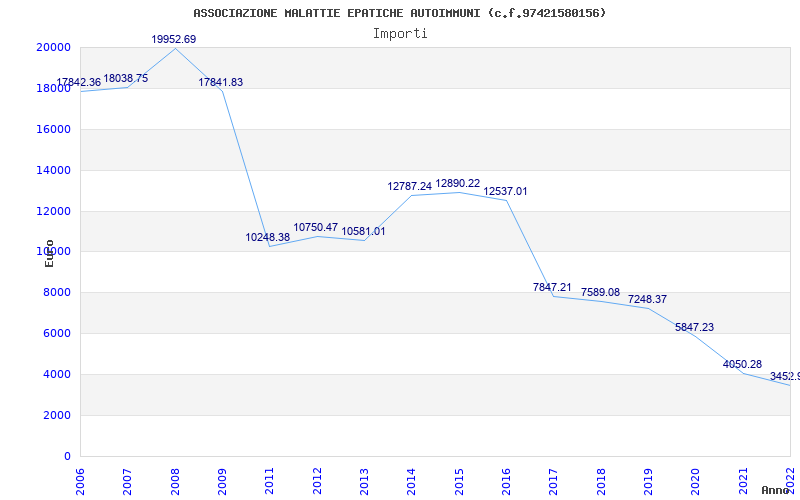The image size is (800, 500).
Task: Click y-axis tick label 12000
Action: tap(53, 211)
